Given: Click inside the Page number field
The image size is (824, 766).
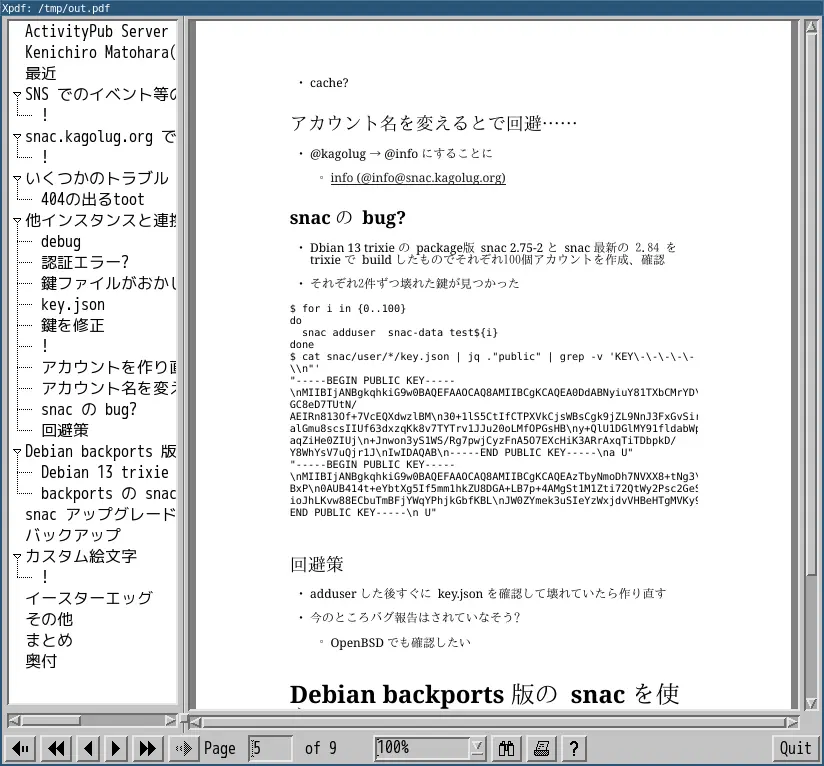Looking at the screenshot, I should click(270, 748).
